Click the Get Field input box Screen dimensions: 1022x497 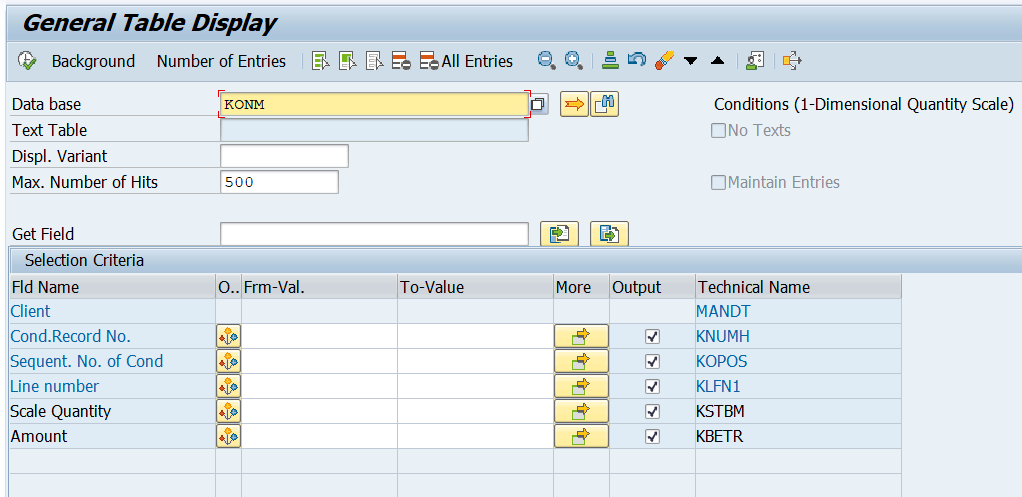coord(374,234)
